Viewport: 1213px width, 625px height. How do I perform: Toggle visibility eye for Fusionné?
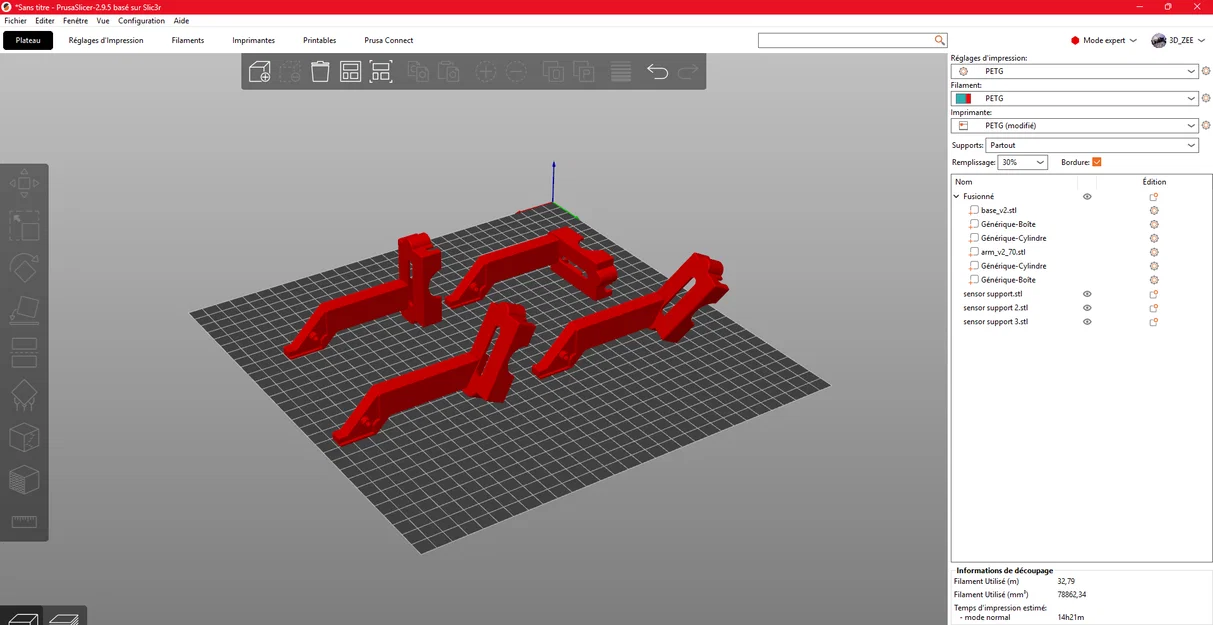click(1087, 197)
